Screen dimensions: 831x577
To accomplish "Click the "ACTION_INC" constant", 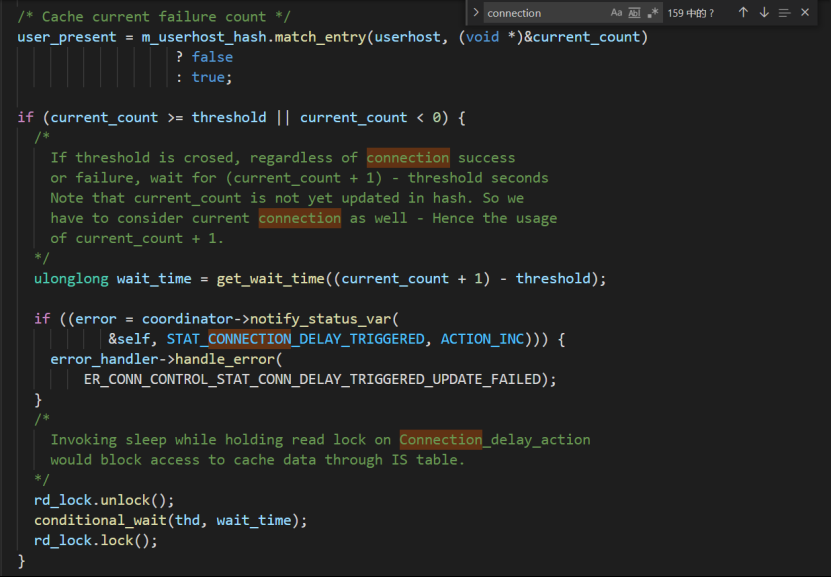I will click(x=482, y=339).
